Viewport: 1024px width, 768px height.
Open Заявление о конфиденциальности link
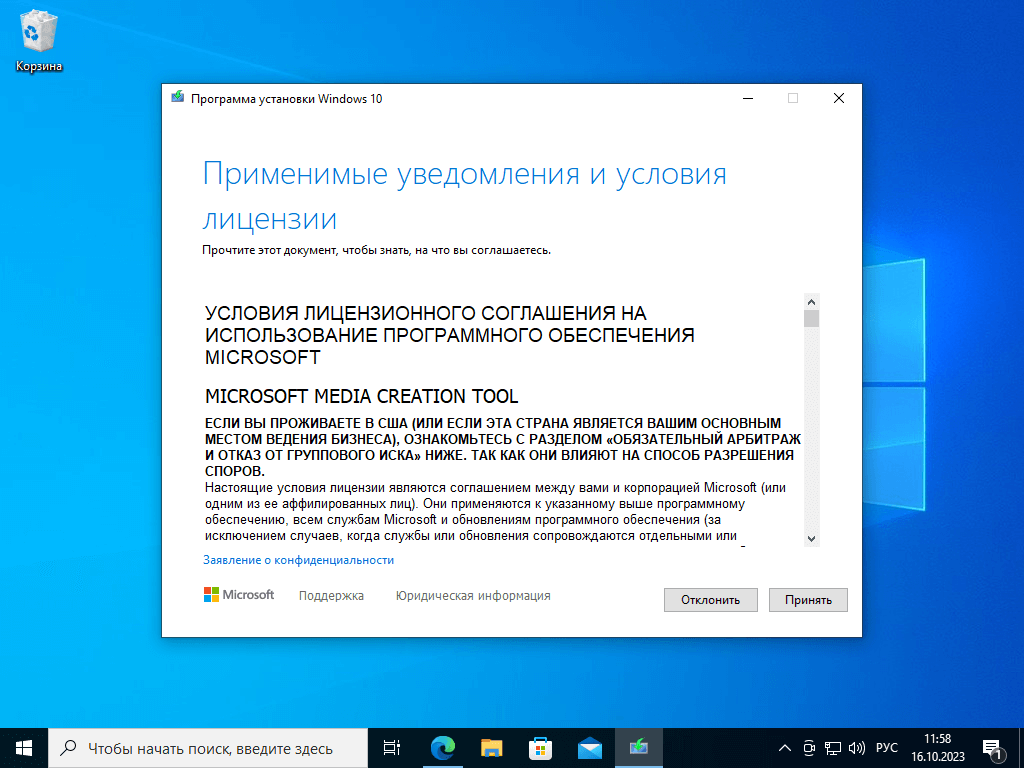click(x=298, y=560)
